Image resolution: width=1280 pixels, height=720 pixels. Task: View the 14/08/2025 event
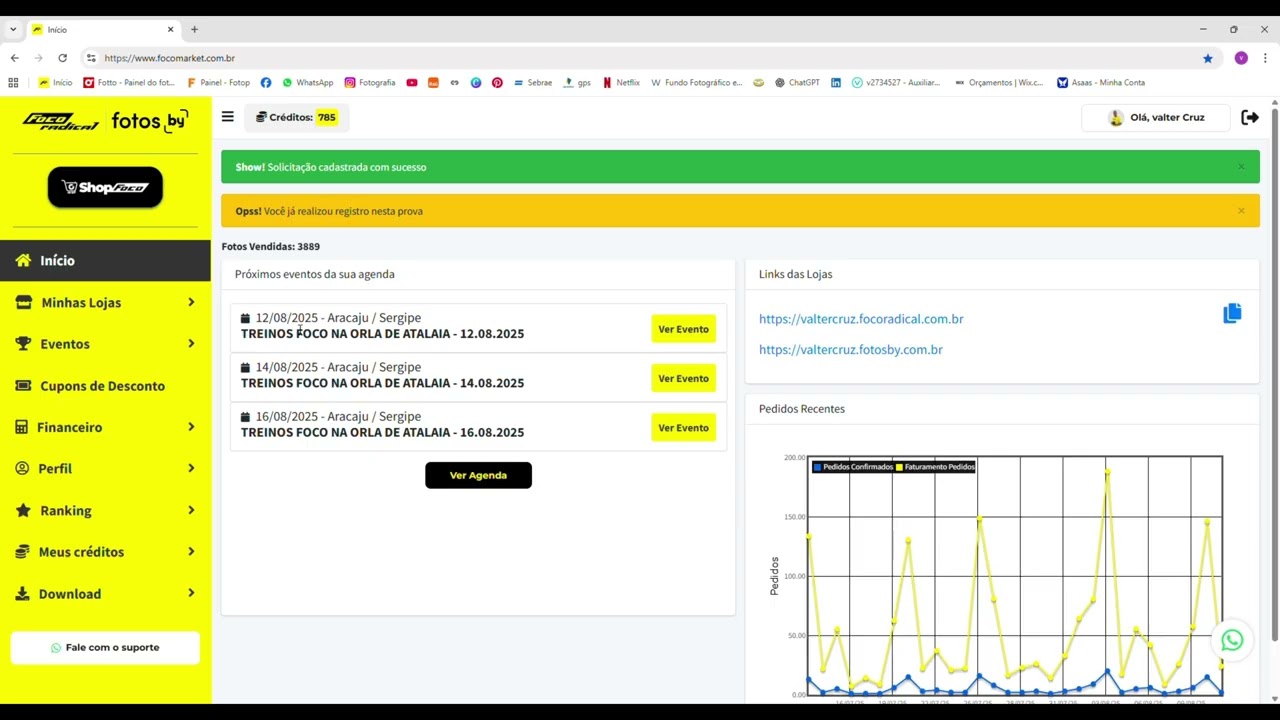(x=683, y=378)
